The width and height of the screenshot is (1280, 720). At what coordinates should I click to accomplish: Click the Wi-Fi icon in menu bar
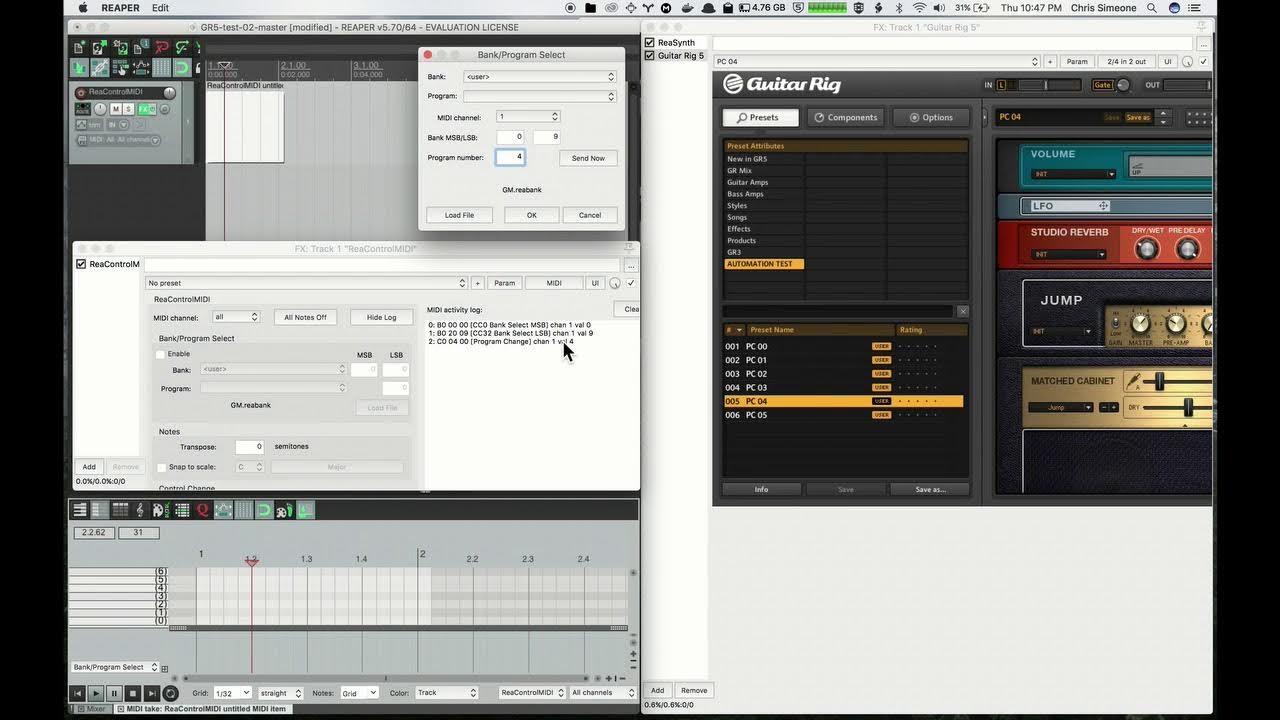919,8
